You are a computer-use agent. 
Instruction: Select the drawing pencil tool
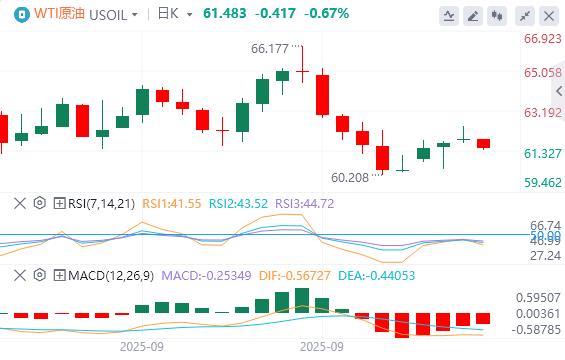coord(473,16)
